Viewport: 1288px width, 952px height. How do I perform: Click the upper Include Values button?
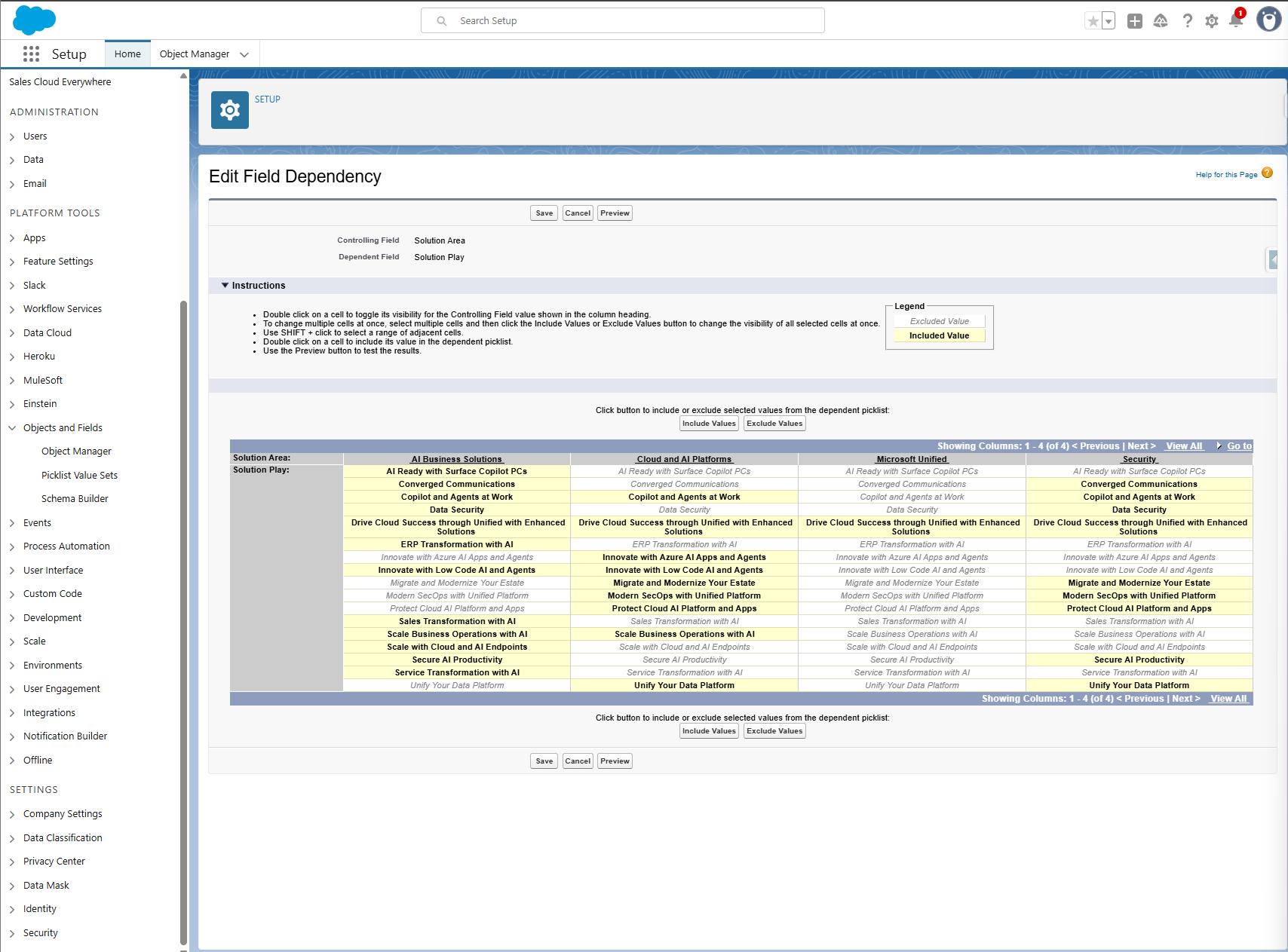709,424
